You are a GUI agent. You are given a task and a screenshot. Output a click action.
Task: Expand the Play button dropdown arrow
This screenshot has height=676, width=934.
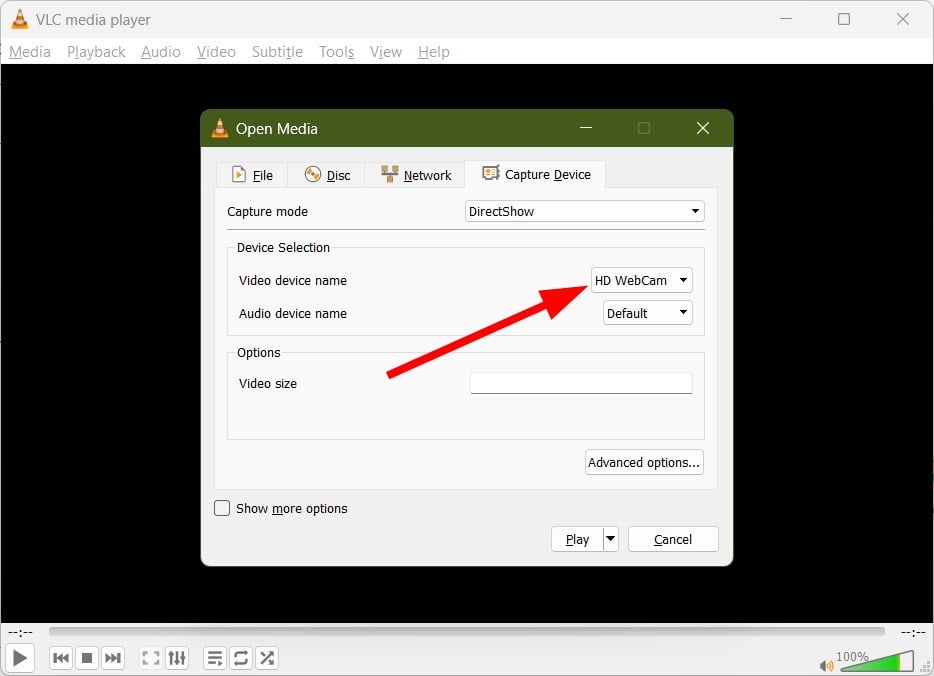pyautogui.click(x=611, y=539)
